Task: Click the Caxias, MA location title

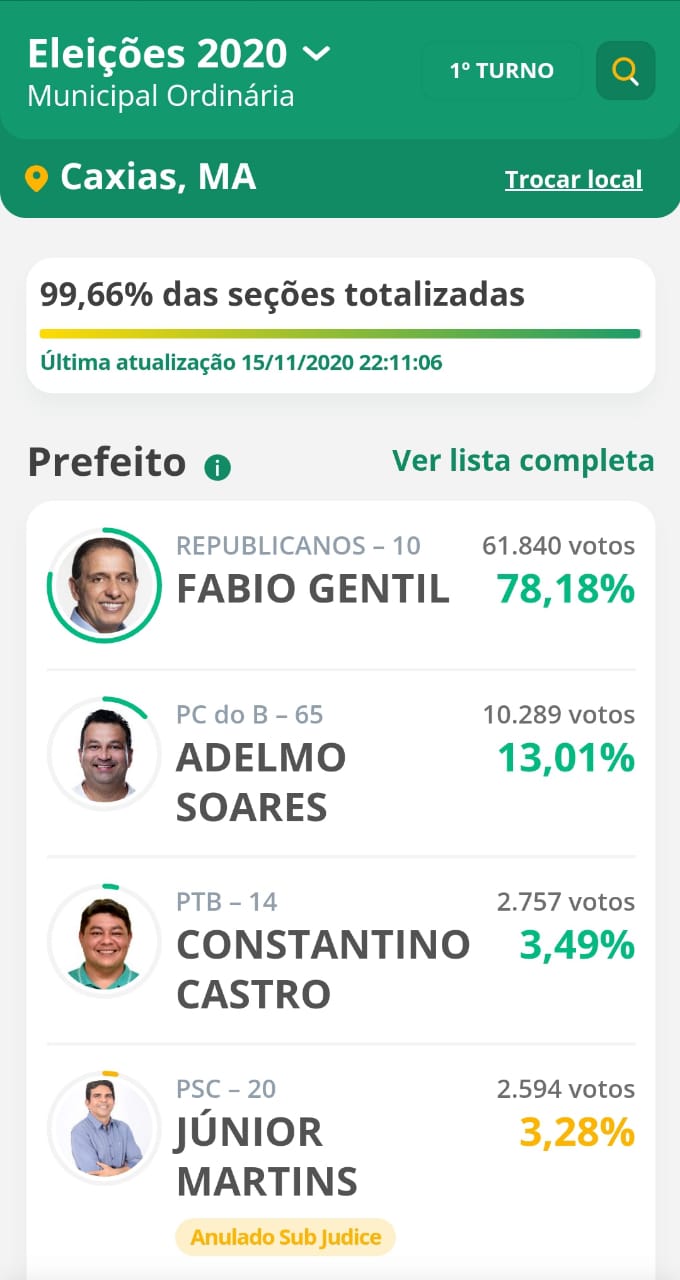Action: (x=158, y=177)
